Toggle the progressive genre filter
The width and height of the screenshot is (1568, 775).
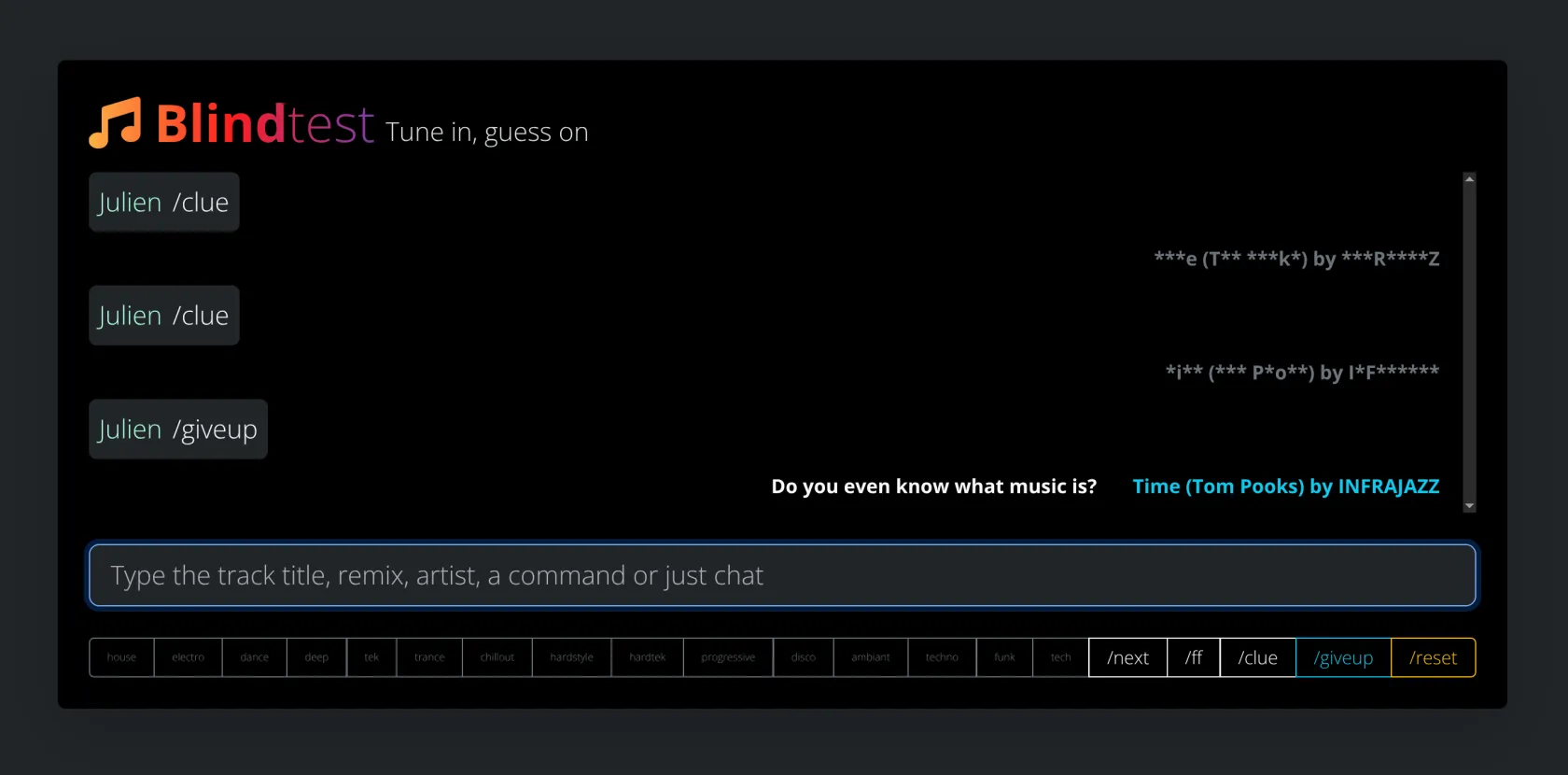(x=728, y=657)
